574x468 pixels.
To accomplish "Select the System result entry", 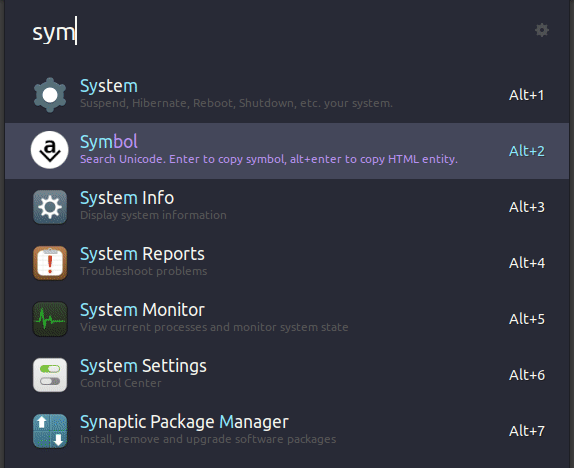I will 287,95.
